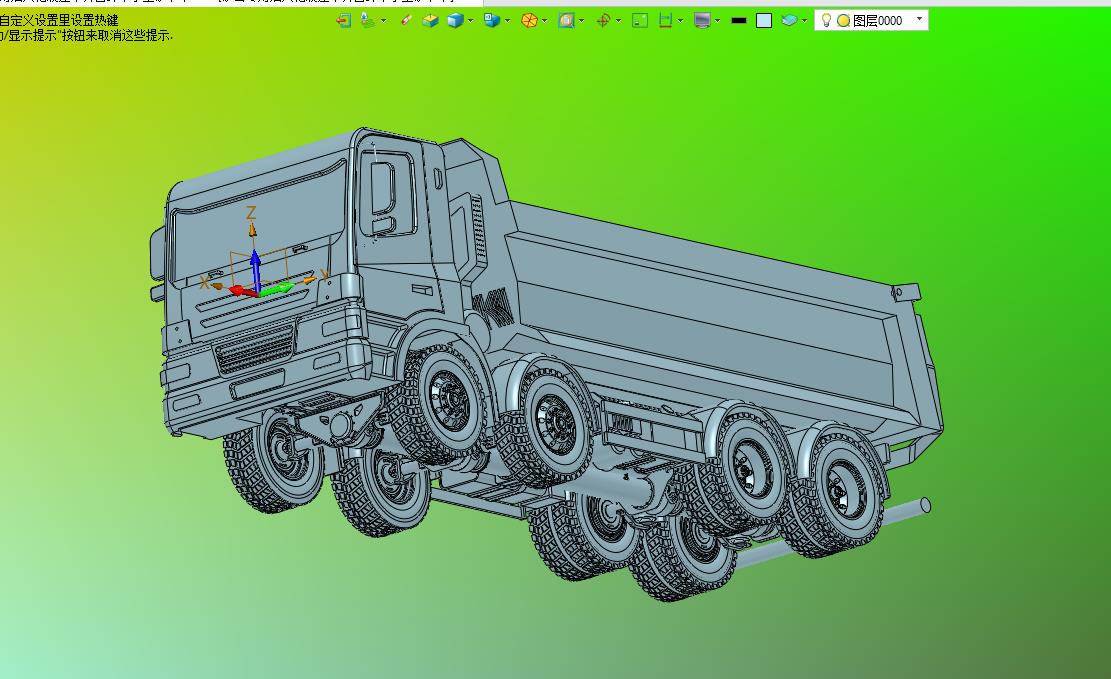Select the eraser brush icon
1111x679 pixels.
click(406, 21)
